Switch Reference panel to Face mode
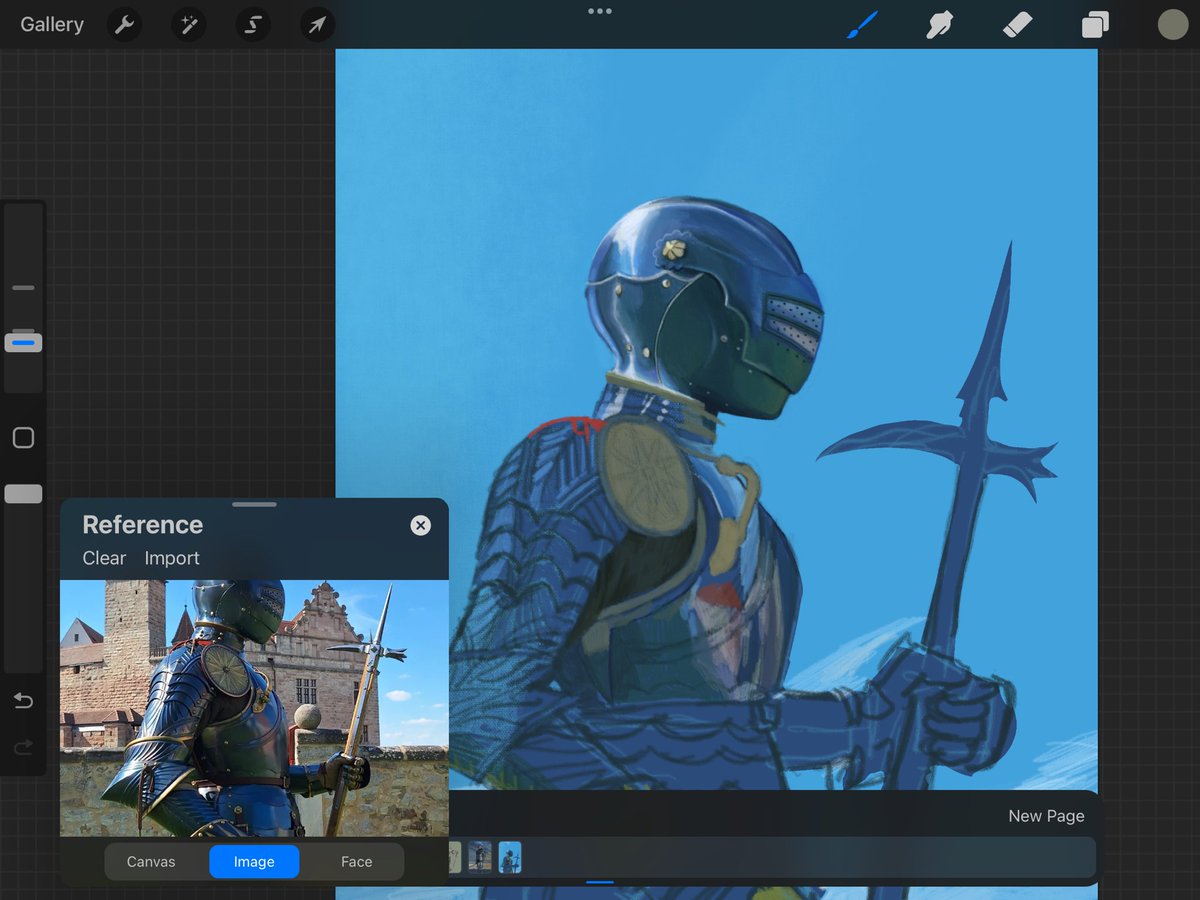Screen dimensions: 1200x900 356,861
